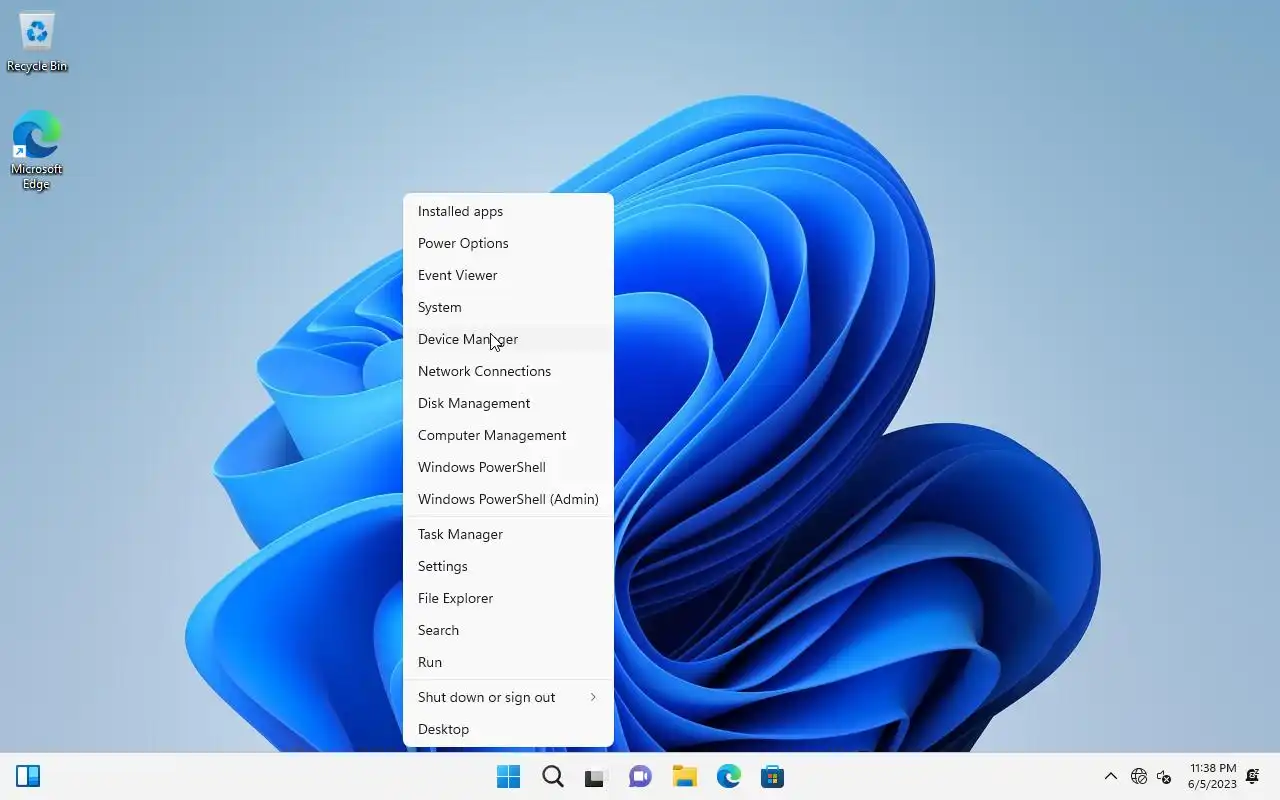Select Desktop at the menu bottom
This screenshot has height=800, width=1280.
point(508,729)
